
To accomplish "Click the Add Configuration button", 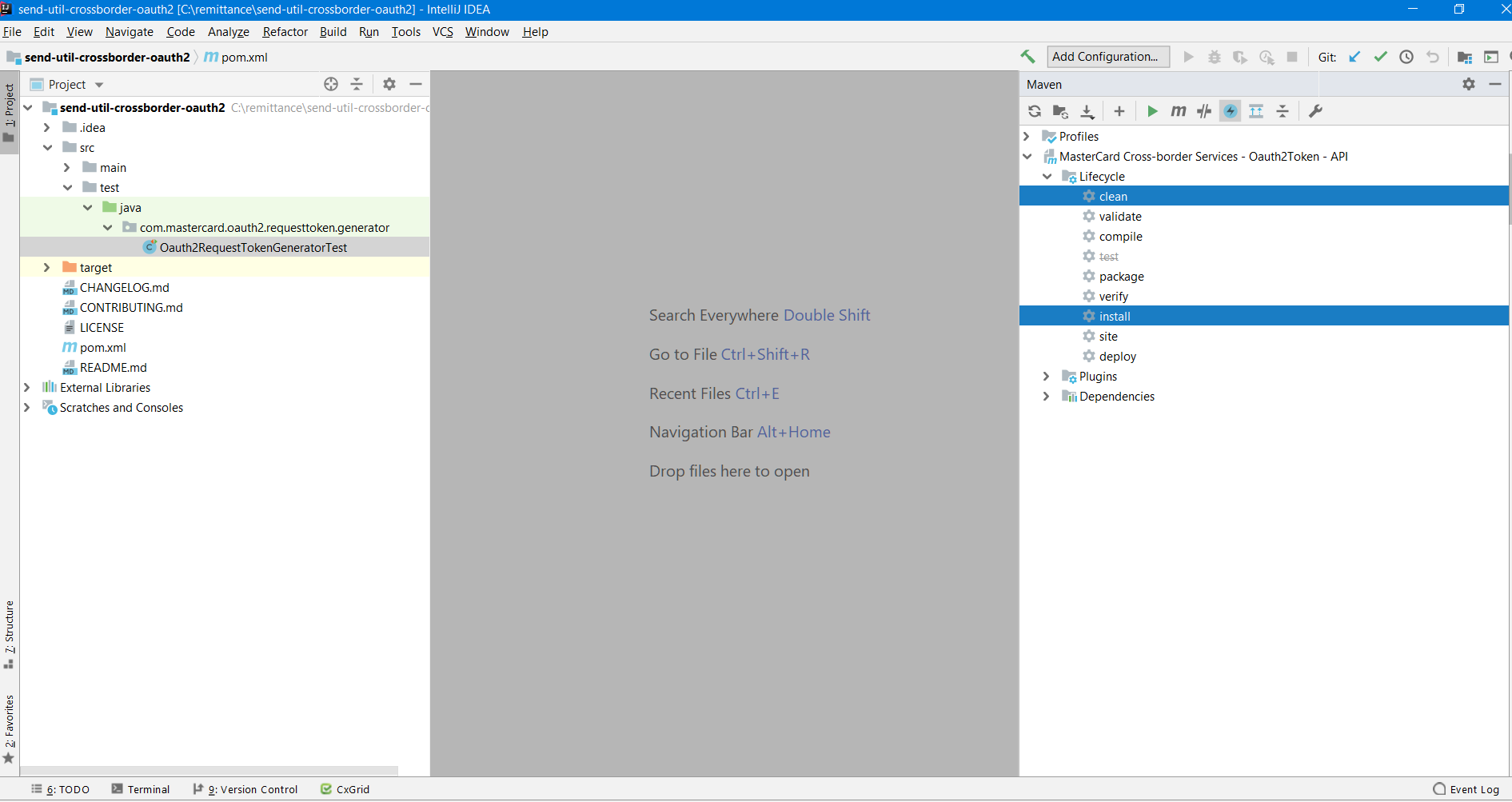I will (x=1107, y=57).
